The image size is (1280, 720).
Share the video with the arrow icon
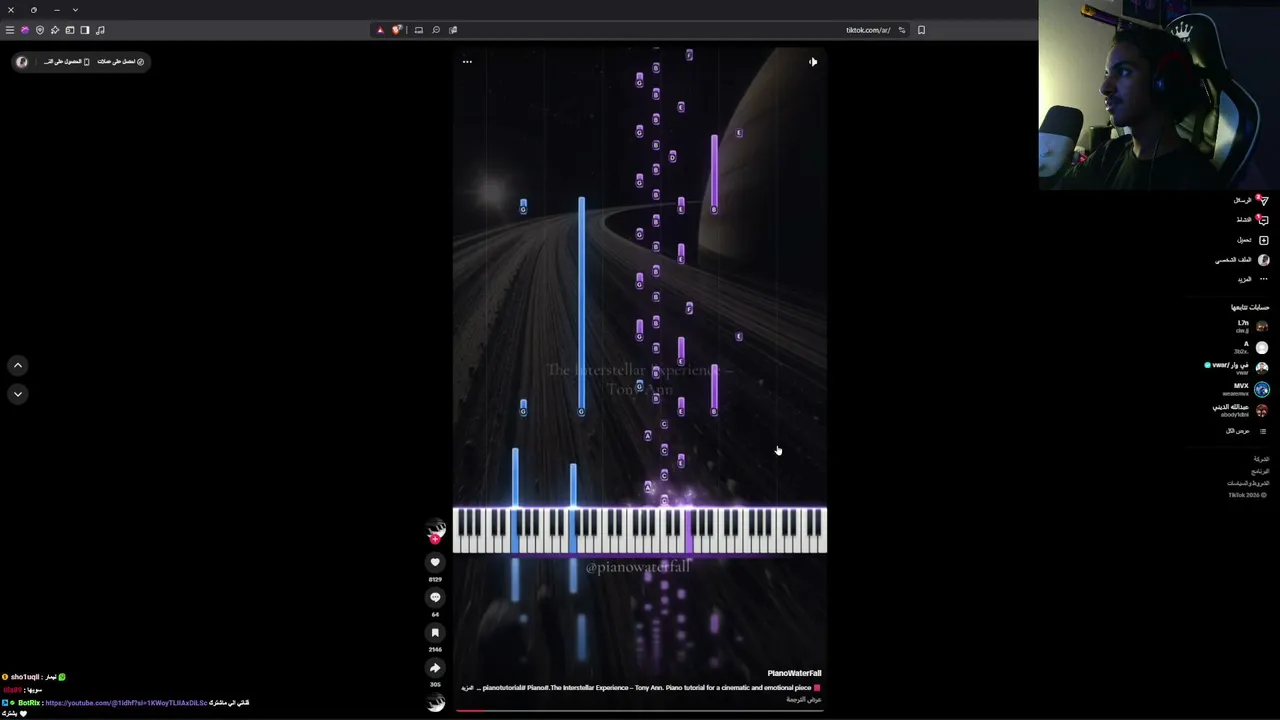click(x=435, y=667)
